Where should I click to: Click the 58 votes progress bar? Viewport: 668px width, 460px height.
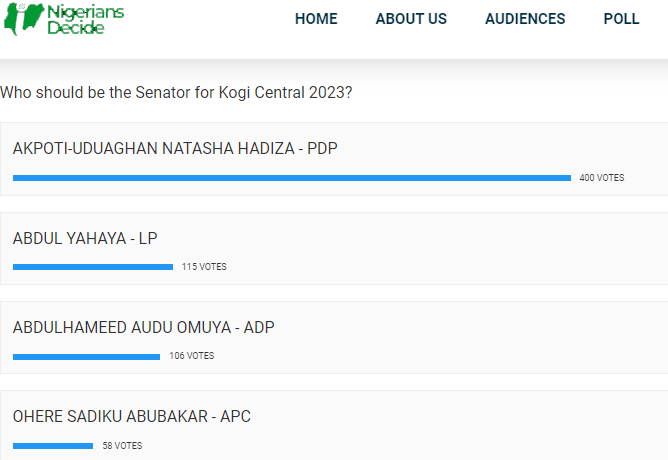point(53,446)
